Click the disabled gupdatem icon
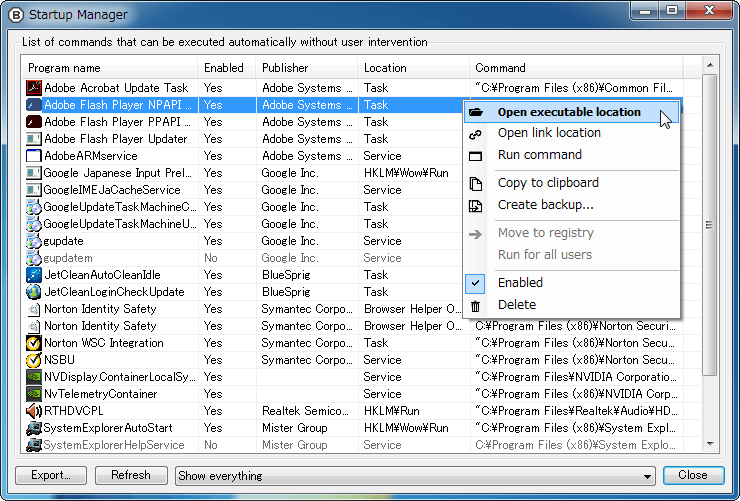The width and height of the screenshot is (740, 501). (34, 258)
